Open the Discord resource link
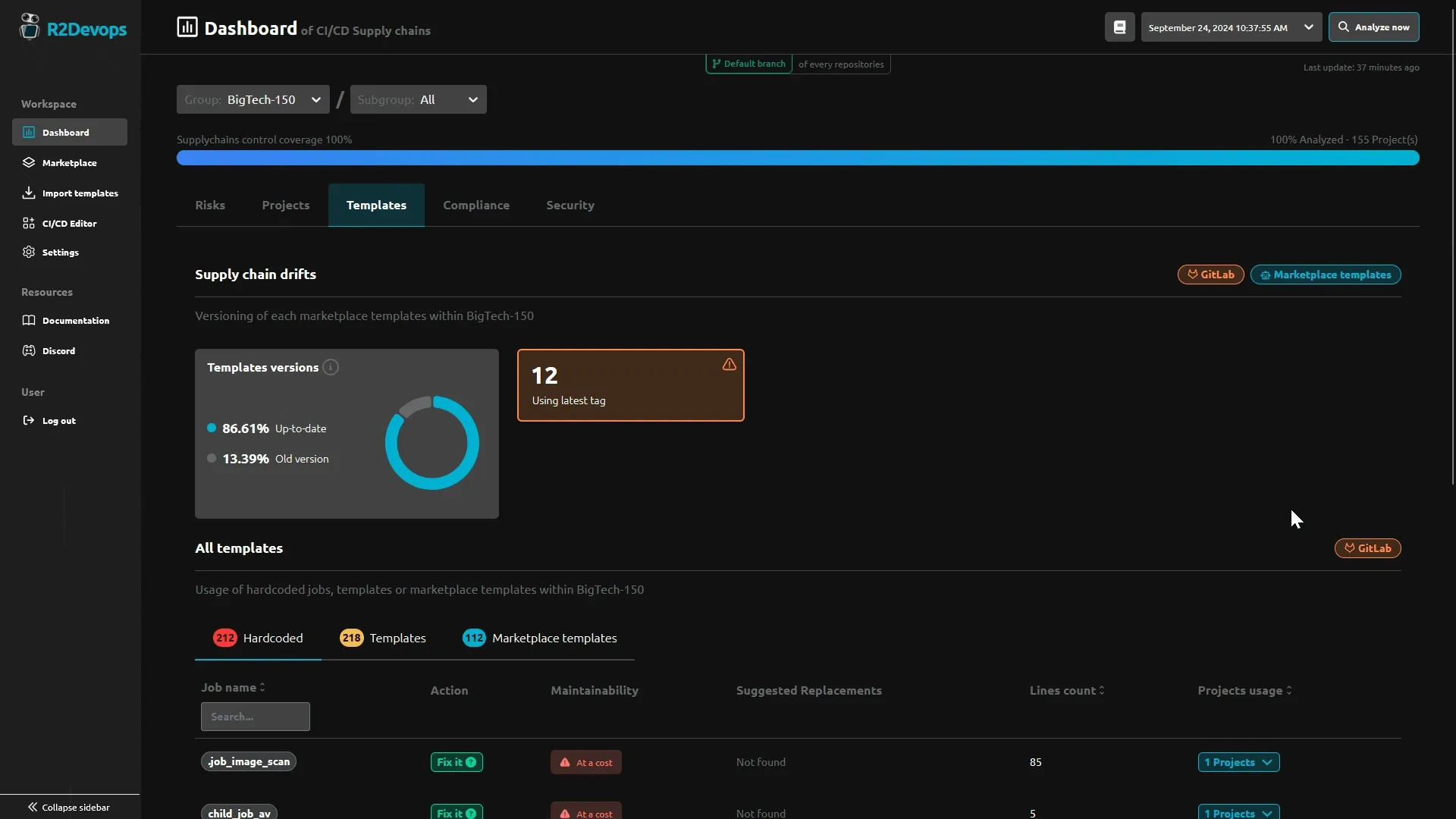1456x819 pixels. click(59, 350)
